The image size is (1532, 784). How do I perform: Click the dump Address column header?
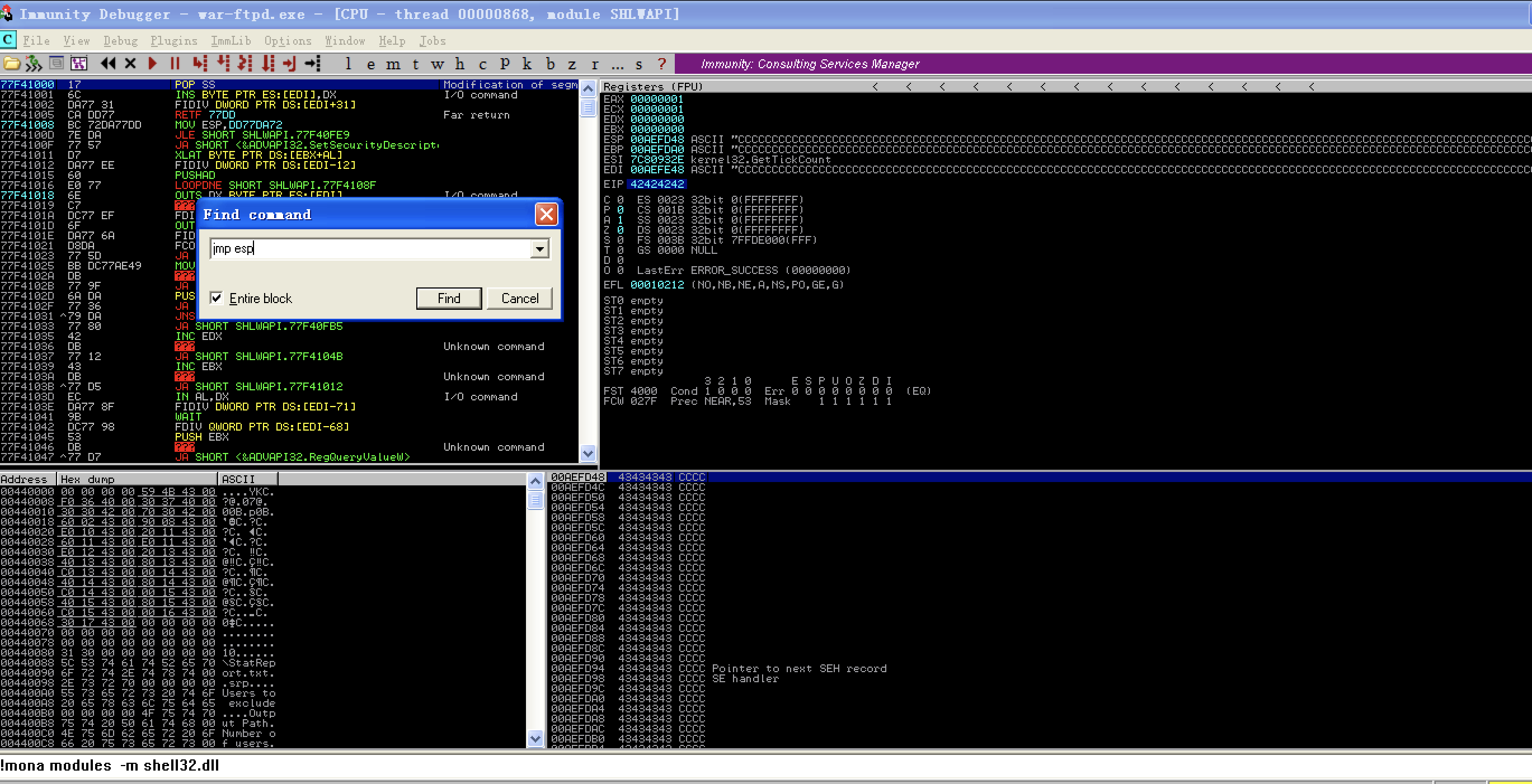(28, 479)
